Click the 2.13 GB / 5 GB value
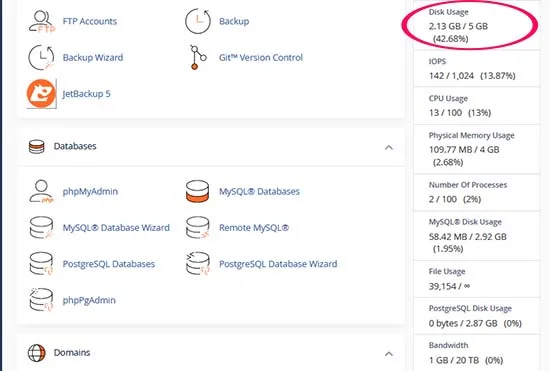 (x=458, y=26)
